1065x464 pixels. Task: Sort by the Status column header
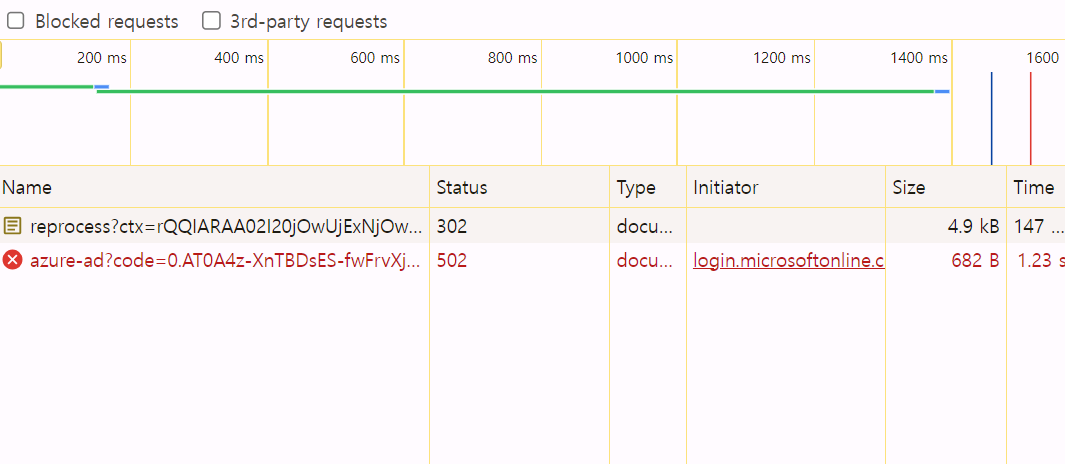(x=520, y=187)
